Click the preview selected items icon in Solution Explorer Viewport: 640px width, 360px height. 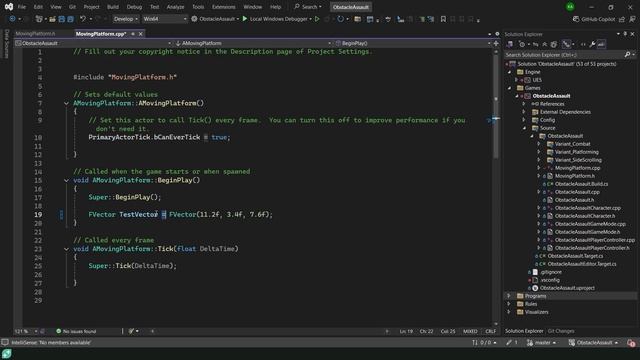(x=601, y=44)
